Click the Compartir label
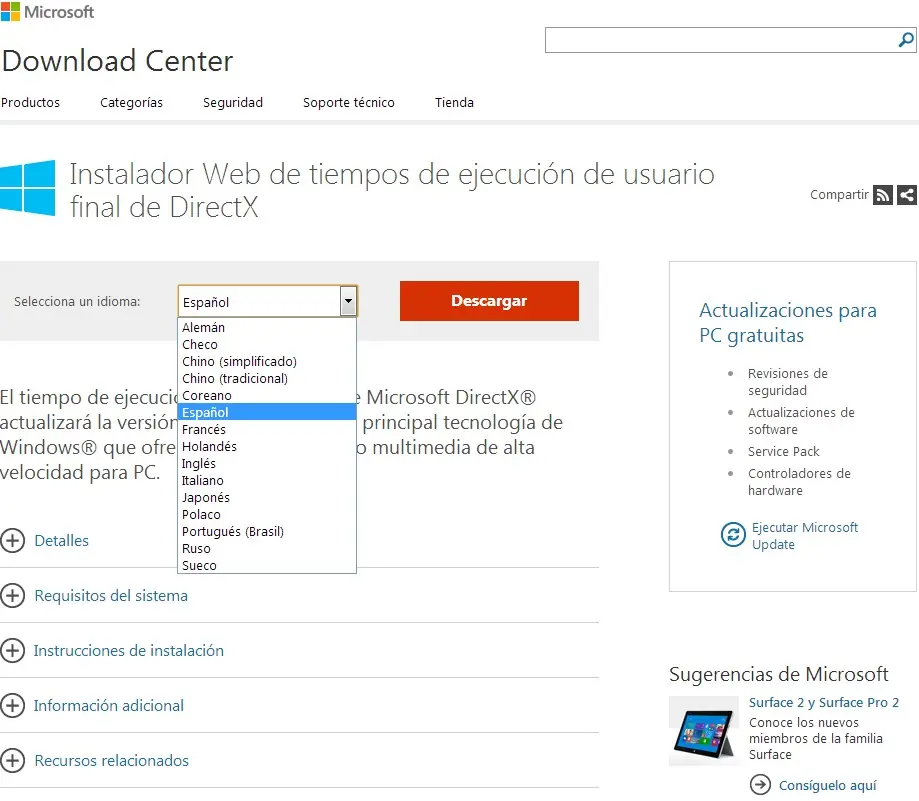This screenshot has height=801, width=919. [x=839, y=195]
